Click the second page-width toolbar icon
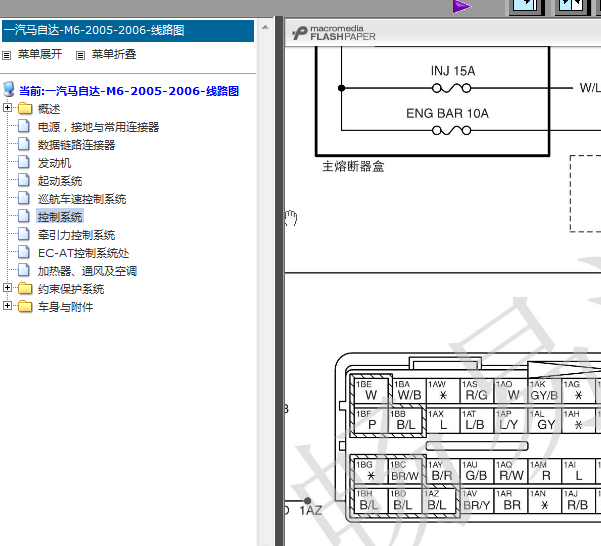The width and height of the screenshot is (601, 546). pyautogui.click(x=572, y=7)
